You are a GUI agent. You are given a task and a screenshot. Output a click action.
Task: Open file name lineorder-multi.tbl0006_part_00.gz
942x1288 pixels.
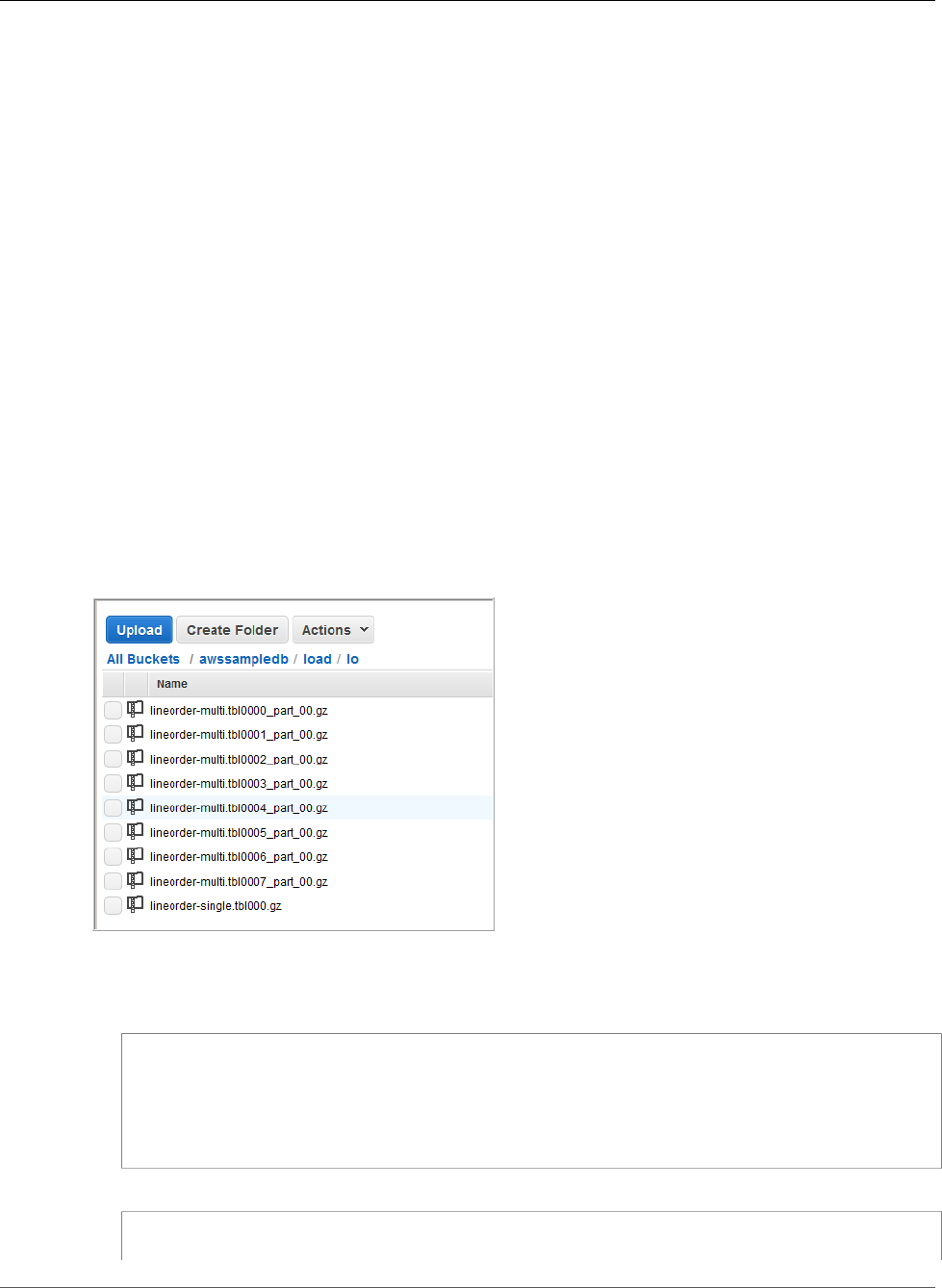[239, 857]
